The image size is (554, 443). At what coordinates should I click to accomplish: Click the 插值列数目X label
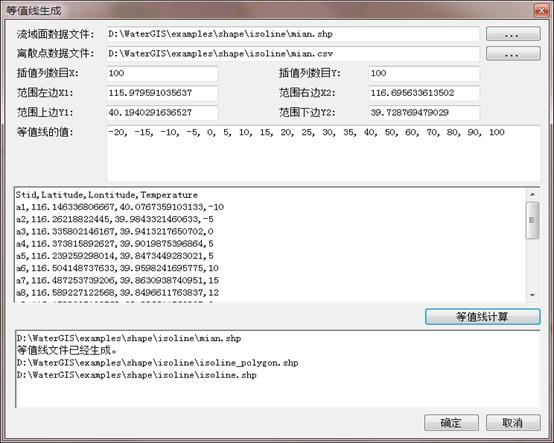(47, 73)
